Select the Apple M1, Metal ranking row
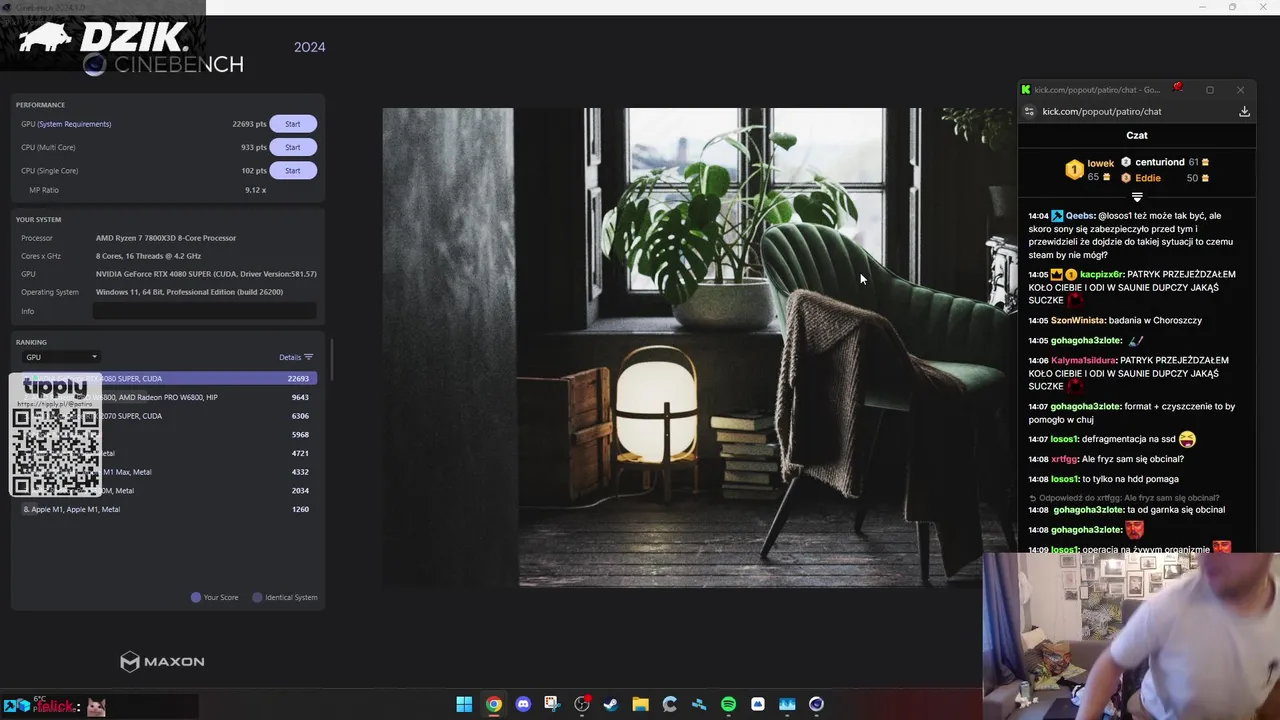Image resolution: width=1280 pixels, height=720 pixels. 168,509
